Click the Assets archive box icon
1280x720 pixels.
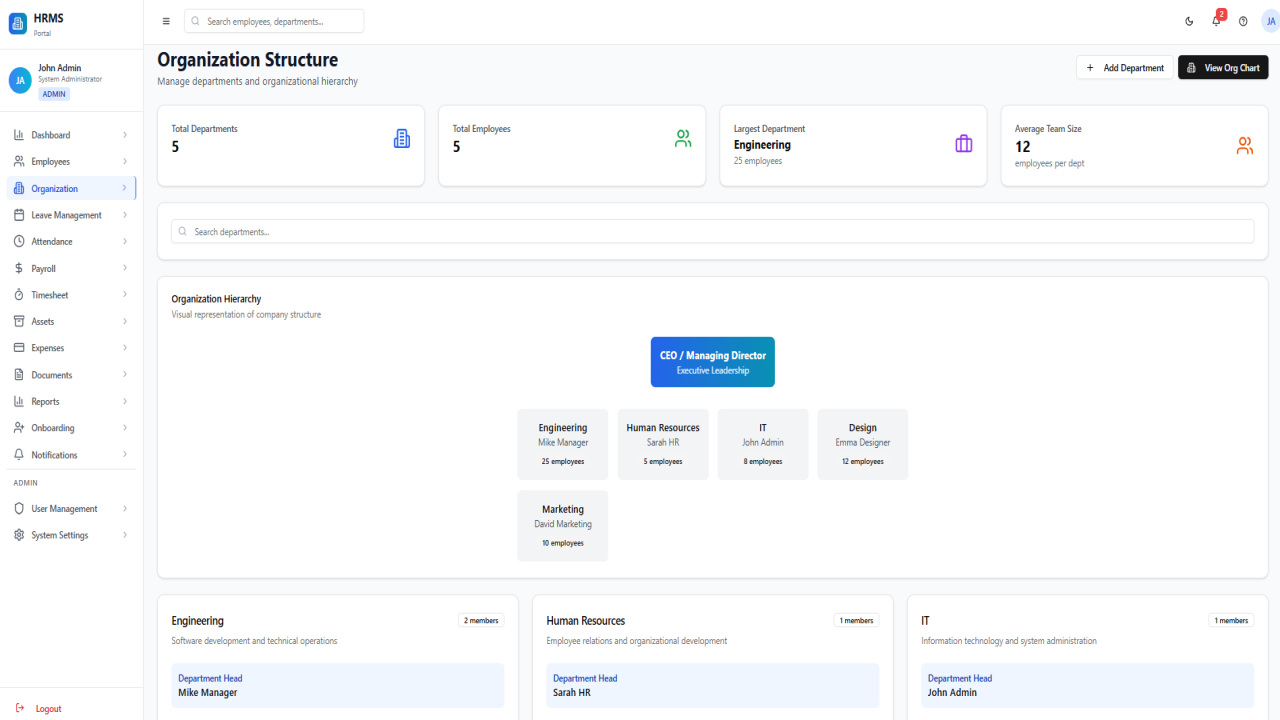pyautogui.click(x=19, y=321)
